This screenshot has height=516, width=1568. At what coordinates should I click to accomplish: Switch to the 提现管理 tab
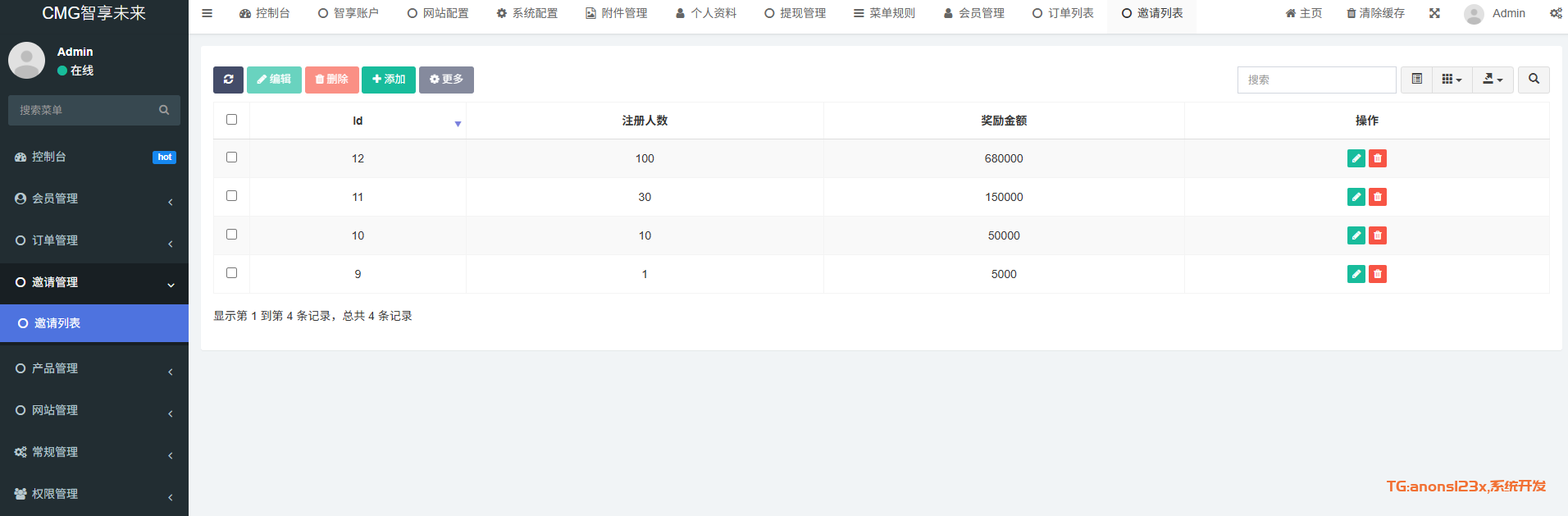(795, 13)
